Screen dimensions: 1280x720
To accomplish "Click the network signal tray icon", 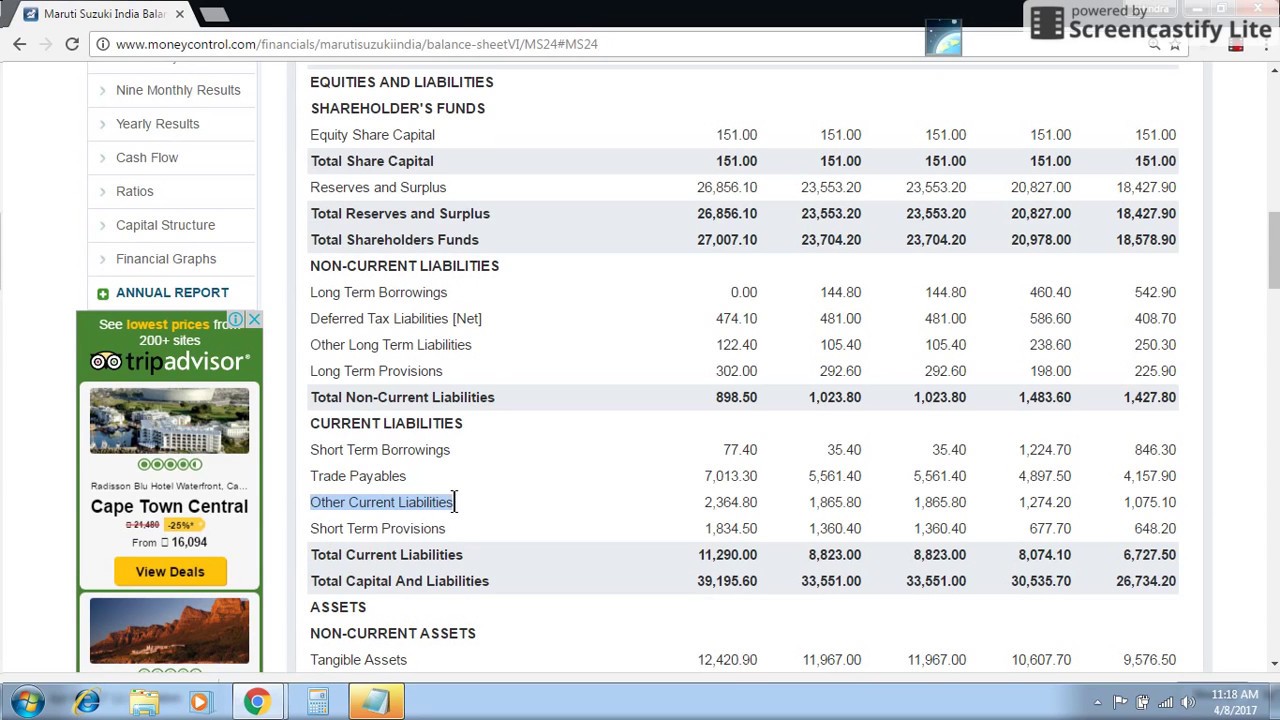I will pos(1165,702).
